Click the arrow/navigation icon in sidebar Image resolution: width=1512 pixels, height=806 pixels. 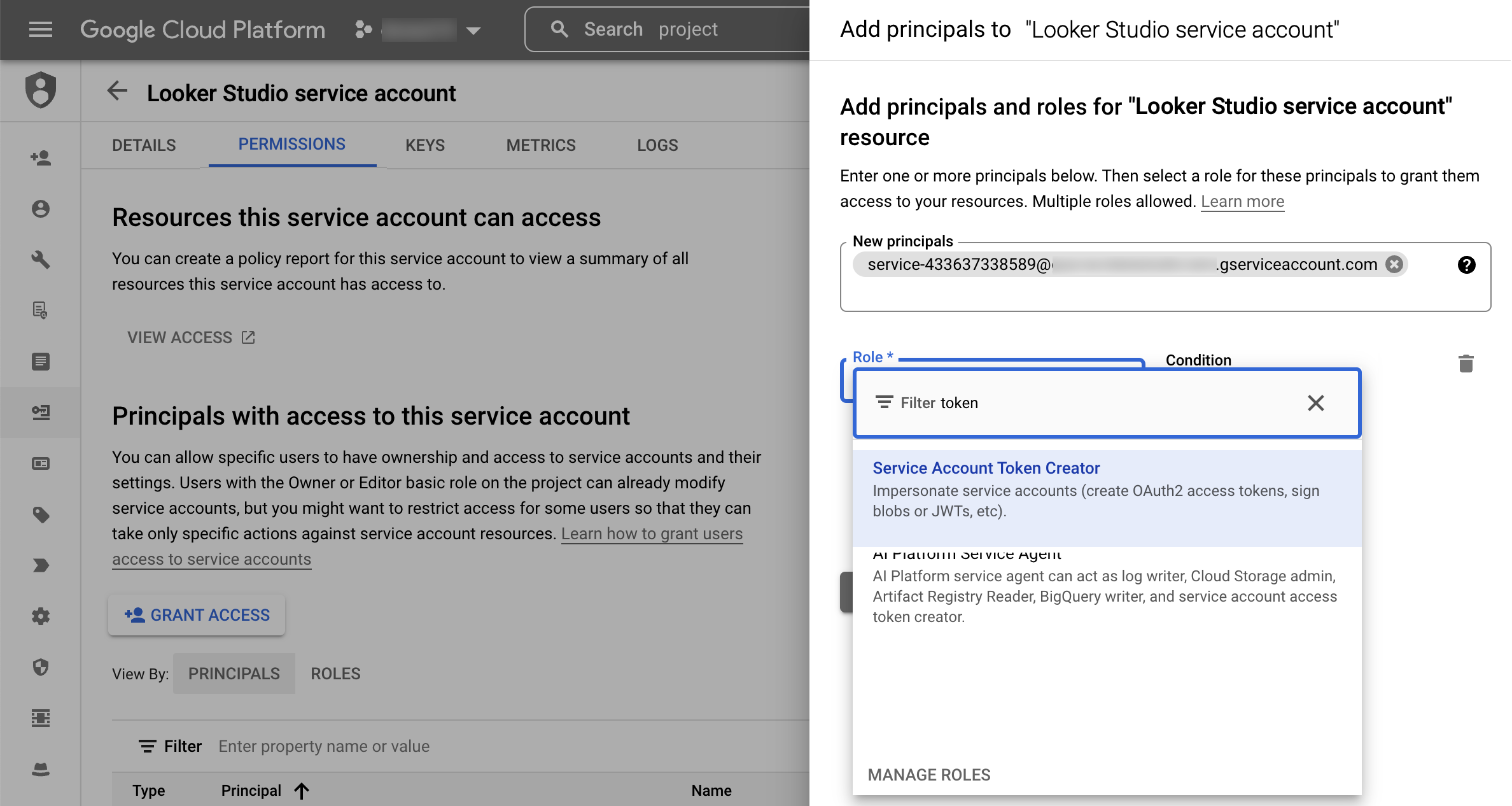coord(41,564)
